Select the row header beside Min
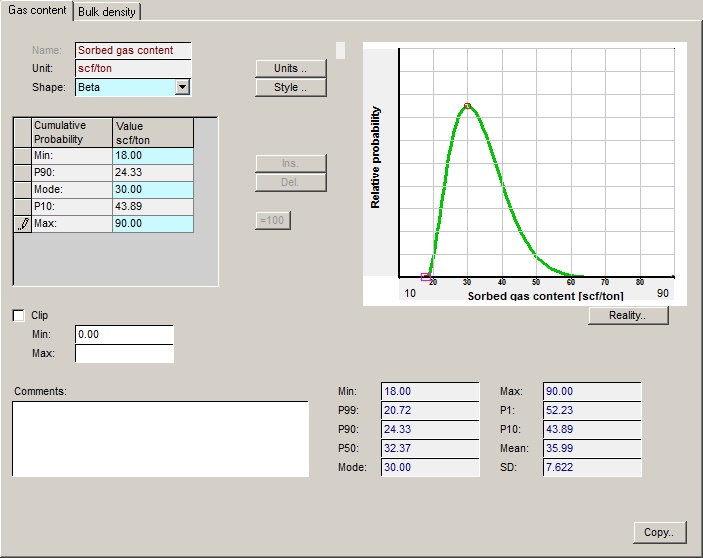 [22, 156]
